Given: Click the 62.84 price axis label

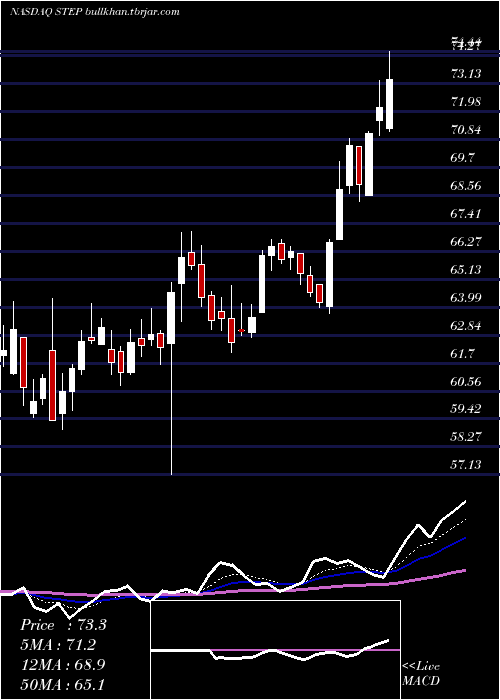Looking at the screenshot, I should 467,326.
